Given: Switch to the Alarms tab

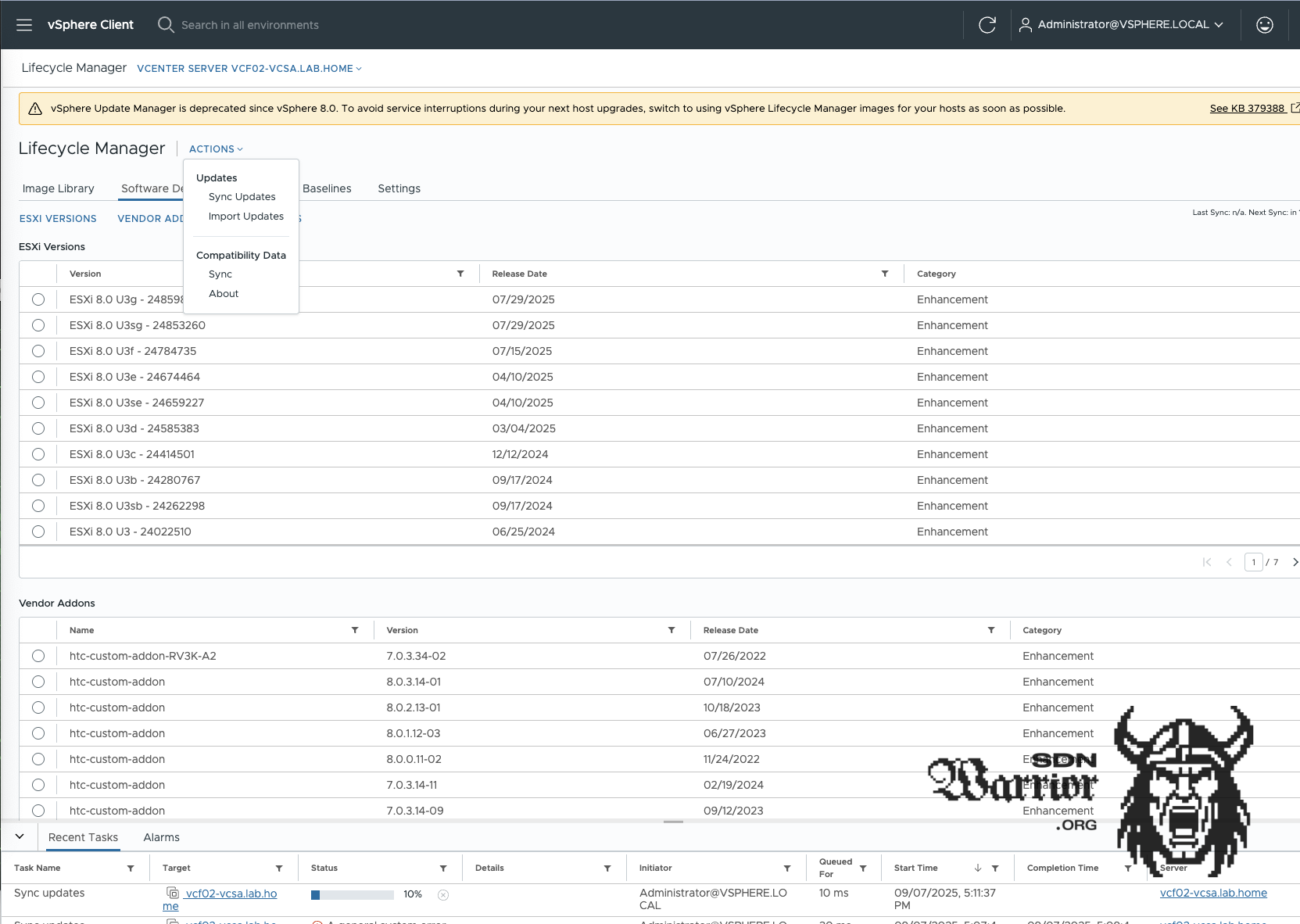Looking at the screenshot, I should pos(162,837).
